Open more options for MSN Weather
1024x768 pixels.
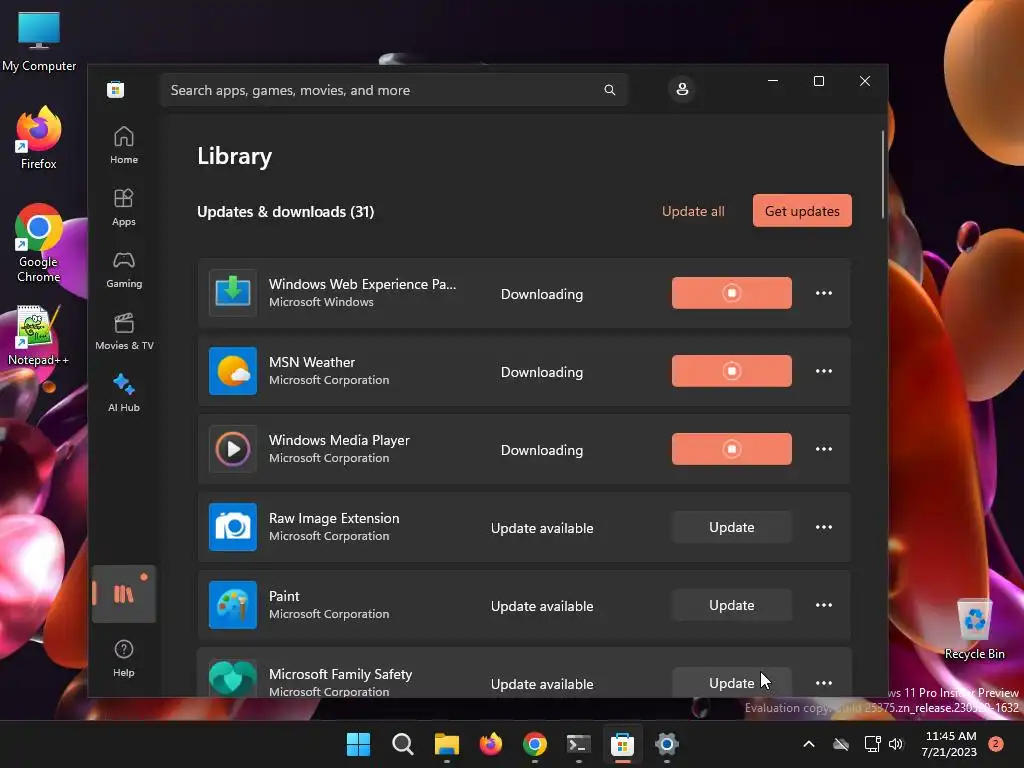pos(824,371)
